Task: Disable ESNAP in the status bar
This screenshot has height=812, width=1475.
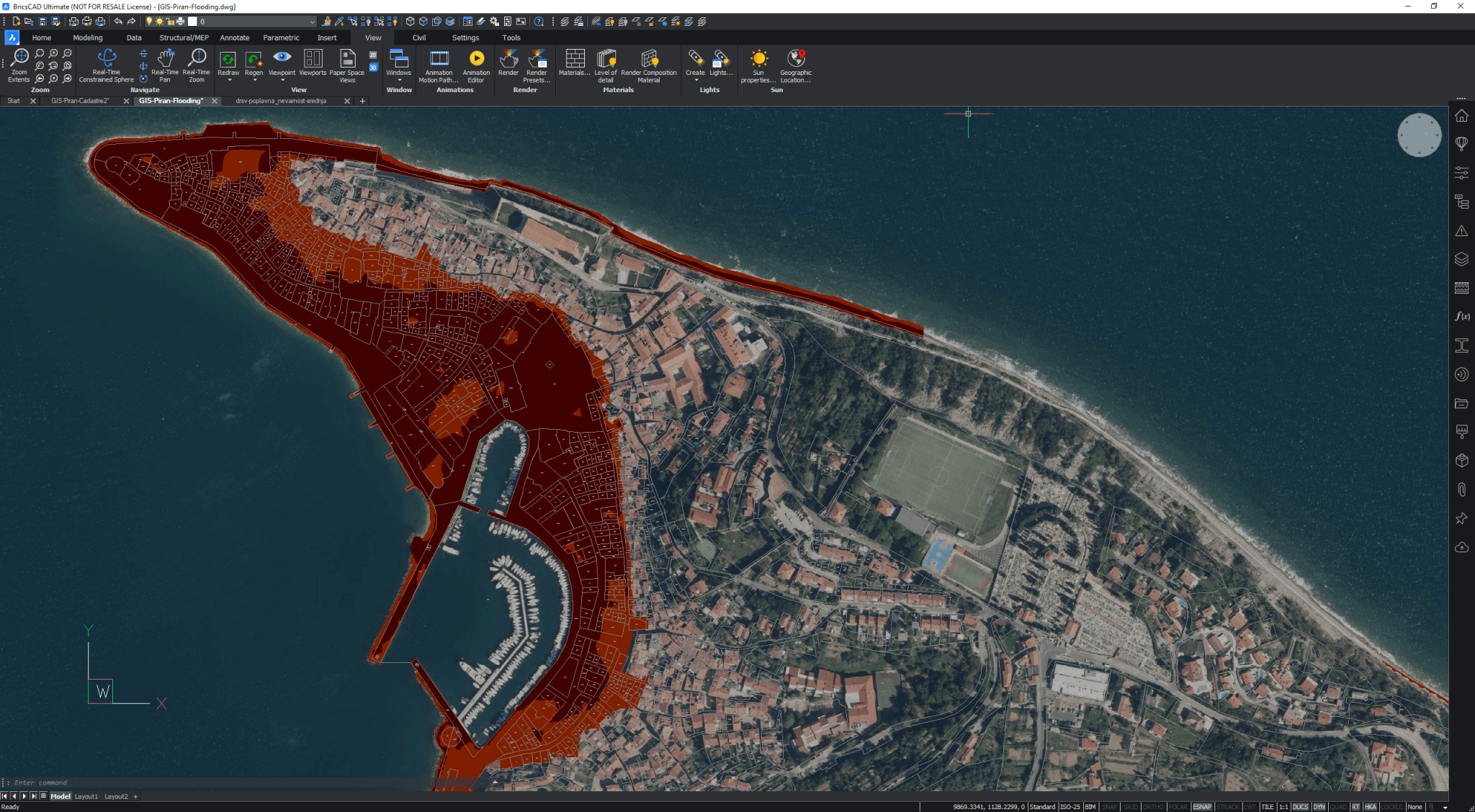Action: click(1201, 807)
